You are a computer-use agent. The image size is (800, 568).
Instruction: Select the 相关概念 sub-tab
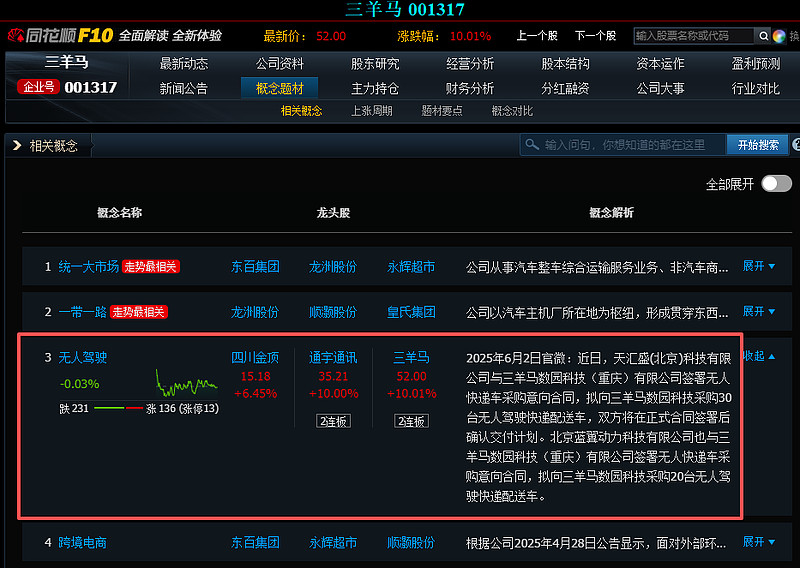(x=302, y=111)
